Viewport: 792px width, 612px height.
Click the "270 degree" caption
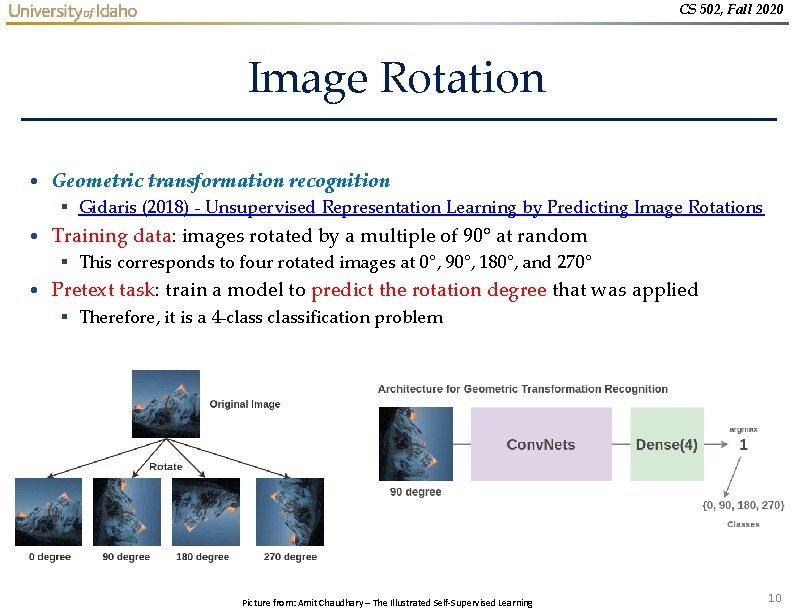pyautogui.click(x=290, y=556)
